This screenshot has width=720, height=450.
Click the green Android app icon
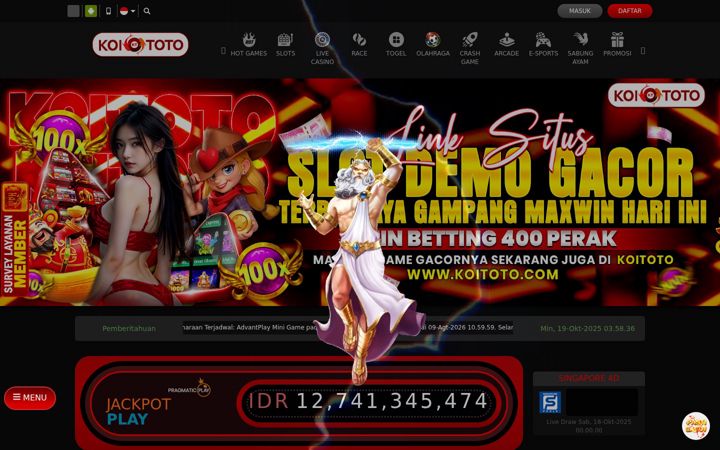(x=91, y=11)
